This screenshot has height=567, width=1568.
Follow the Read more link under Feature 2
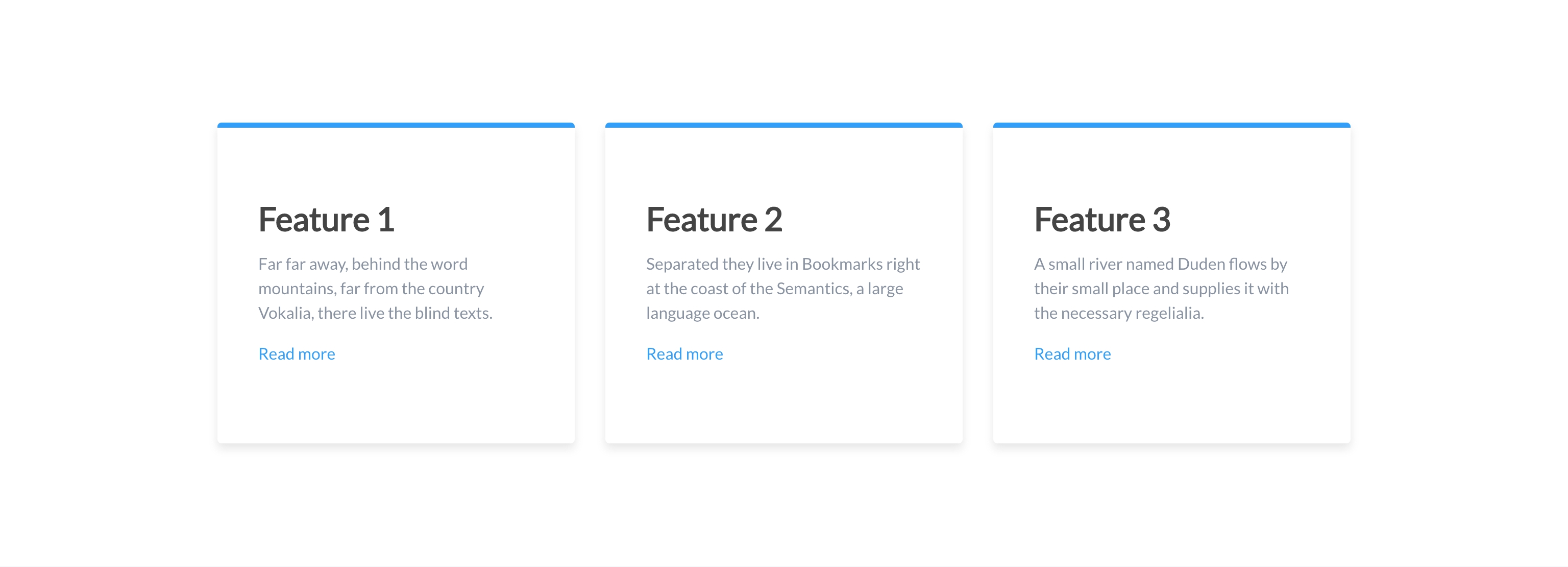(684, 354)
